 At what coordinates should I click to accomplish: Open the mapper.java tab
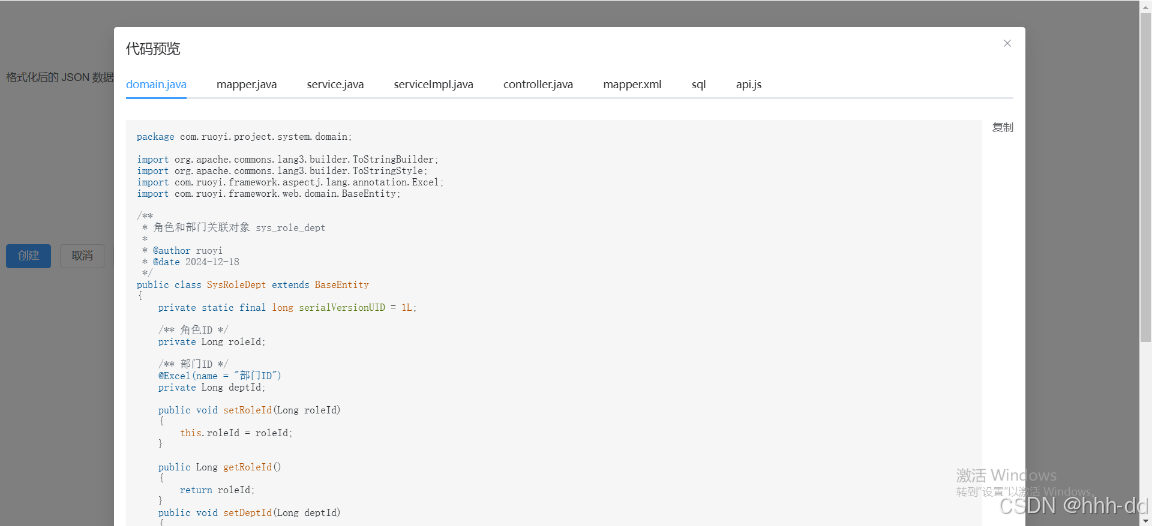tap(247, 84)
